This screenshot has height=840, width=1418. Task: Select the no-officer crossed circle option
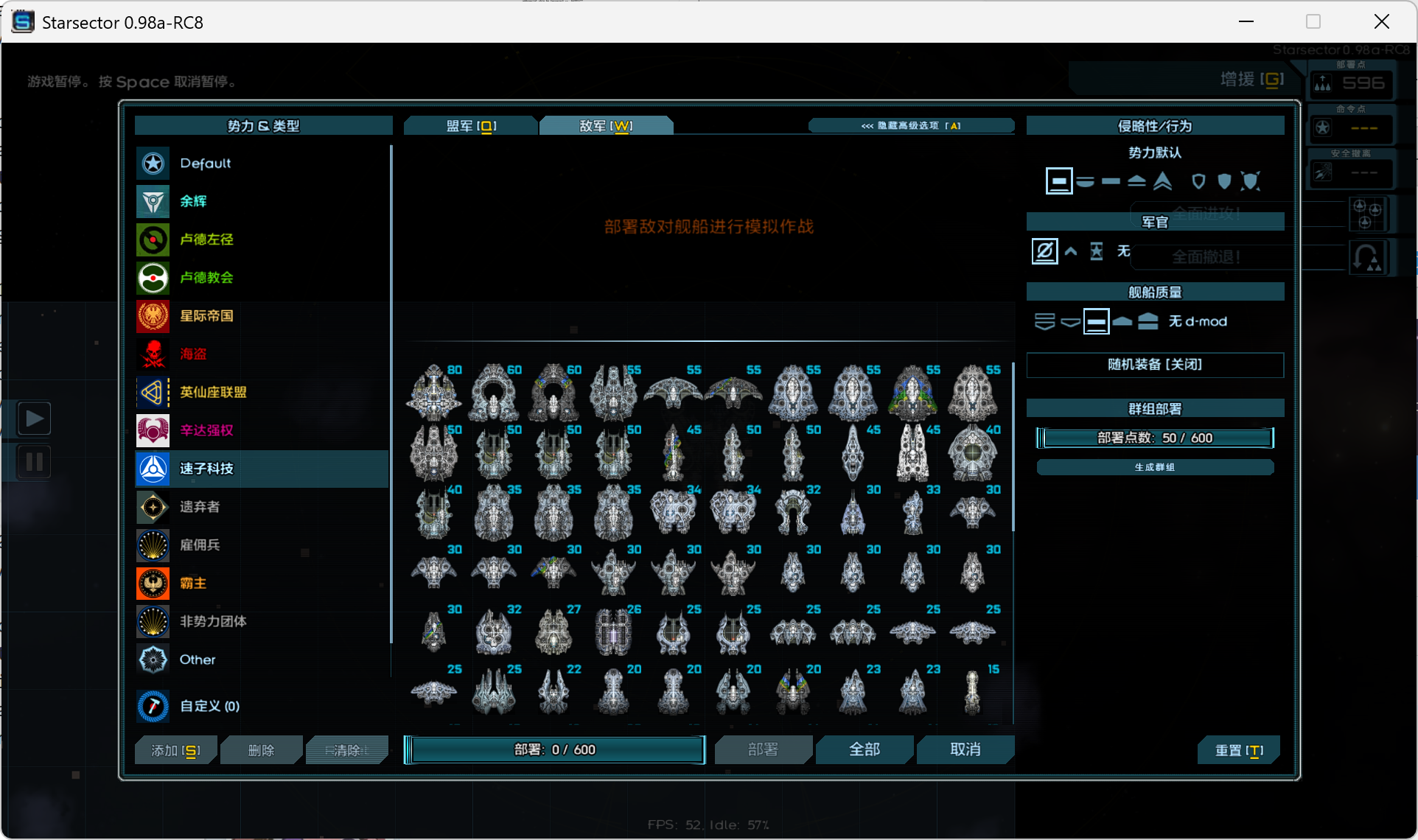[x=1044, y=251]
